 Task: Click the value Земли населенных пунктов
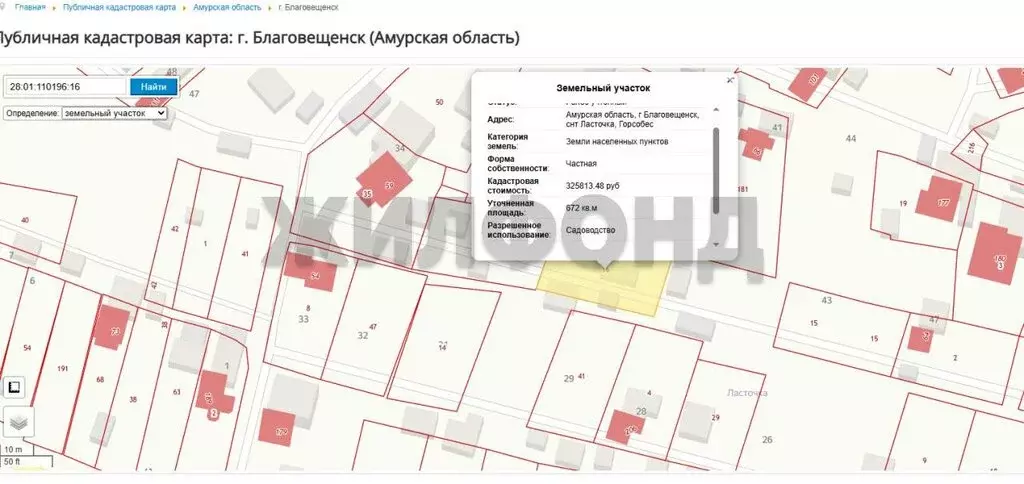coord(617,142)
